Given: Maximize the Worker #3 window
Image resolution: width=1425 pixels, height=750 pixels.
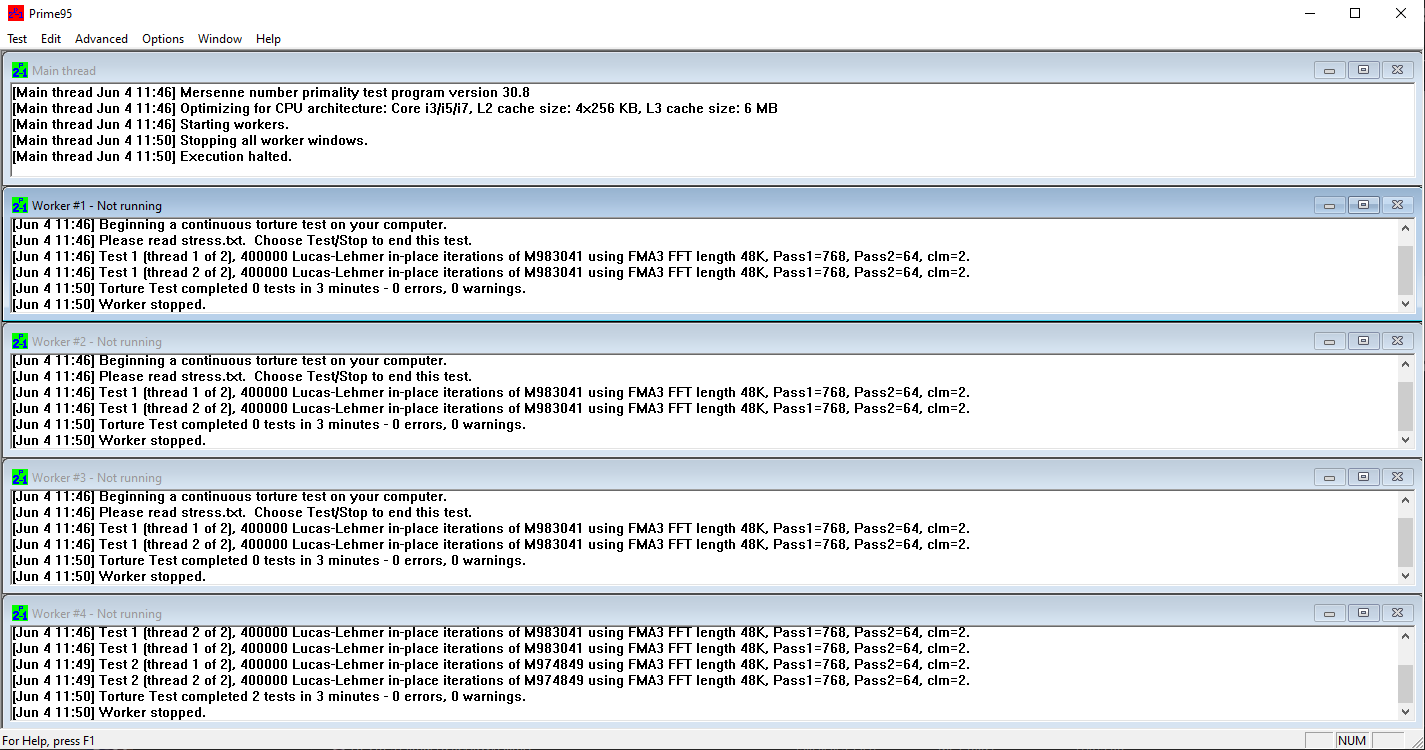Looking at the screenshot, I should 1363,477.
